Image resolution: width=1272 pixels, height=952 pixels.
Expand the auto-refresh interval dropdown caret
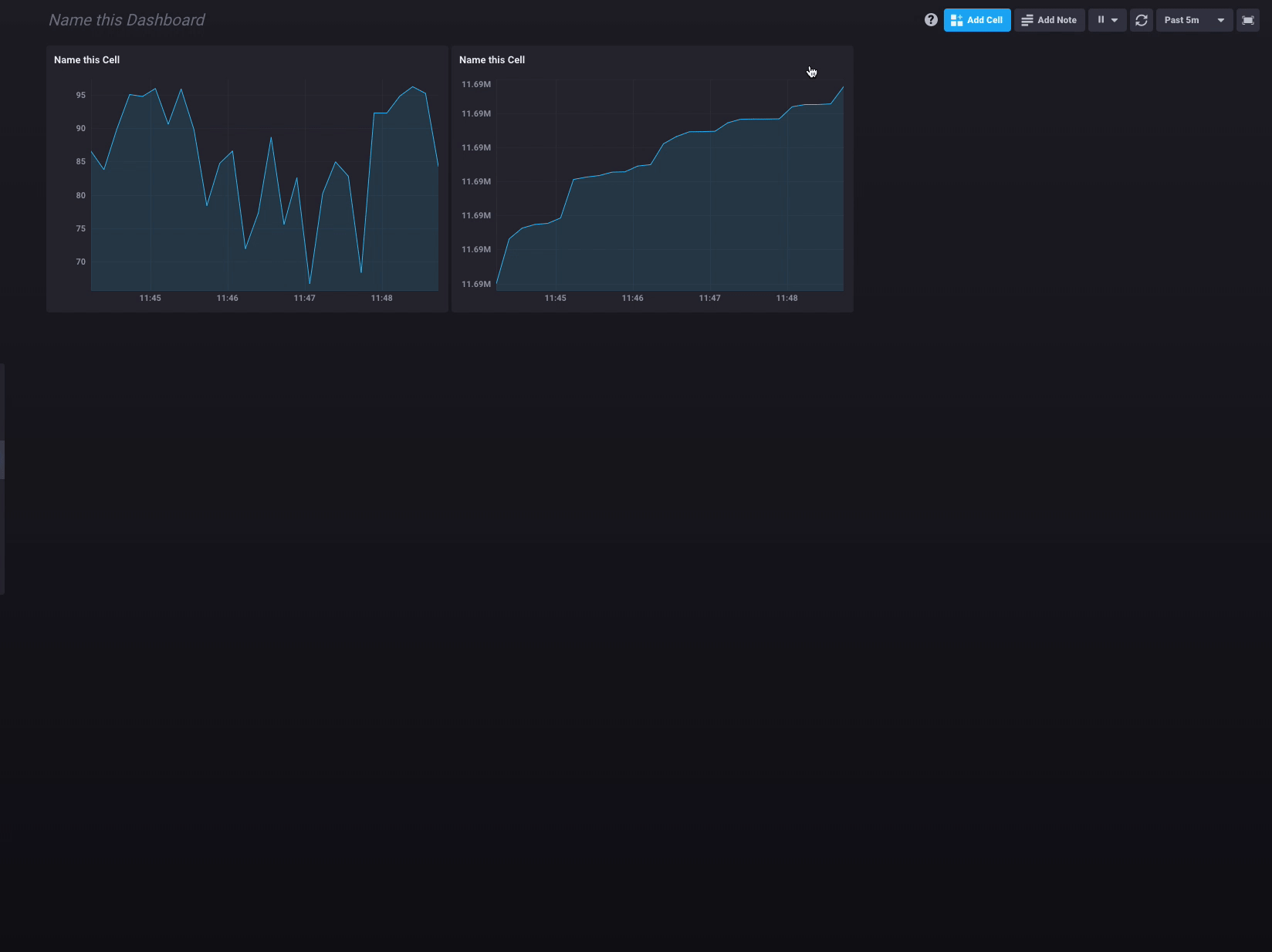point(1115,20)
